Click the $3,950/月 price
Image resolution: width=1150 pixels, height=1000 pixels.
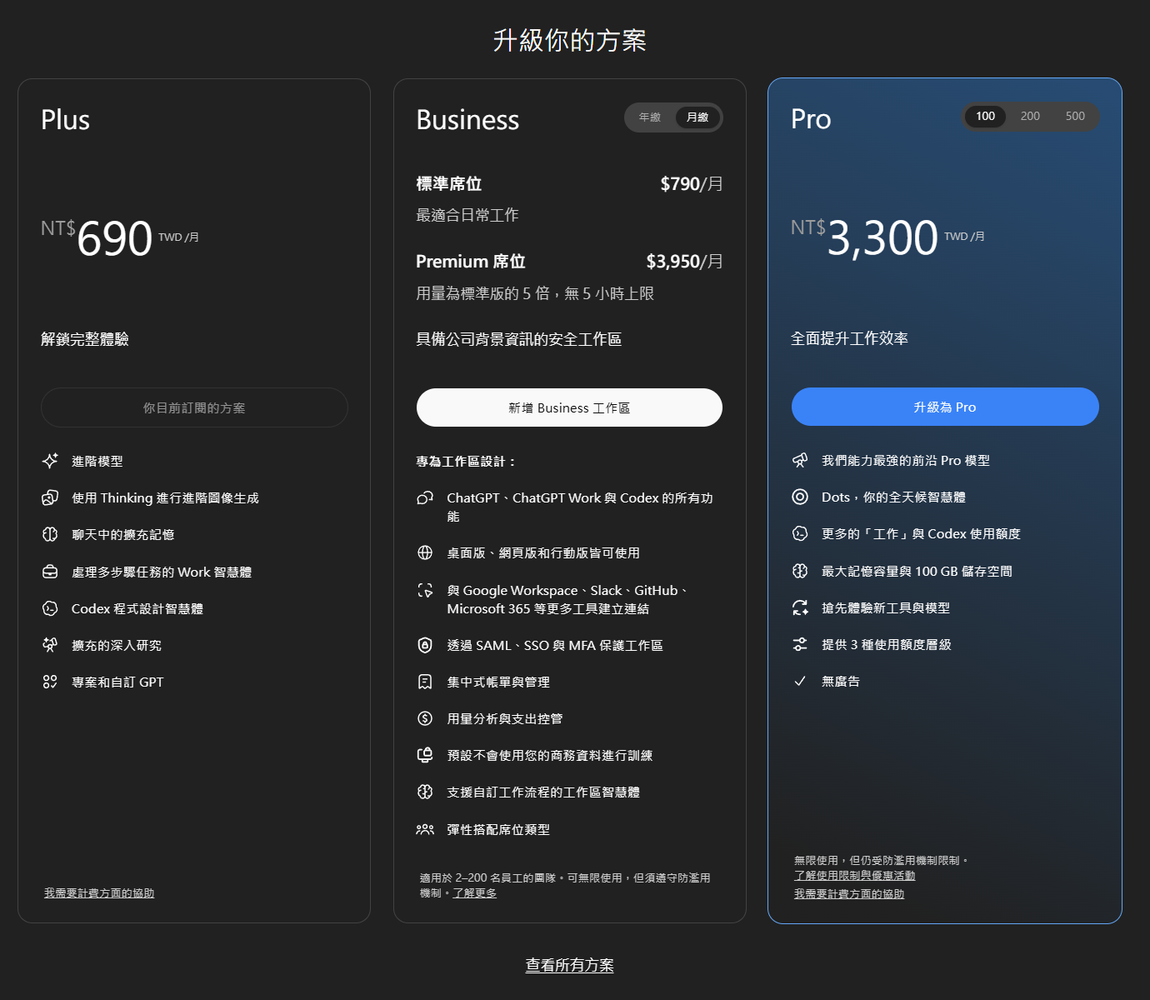tap(684, 261)
